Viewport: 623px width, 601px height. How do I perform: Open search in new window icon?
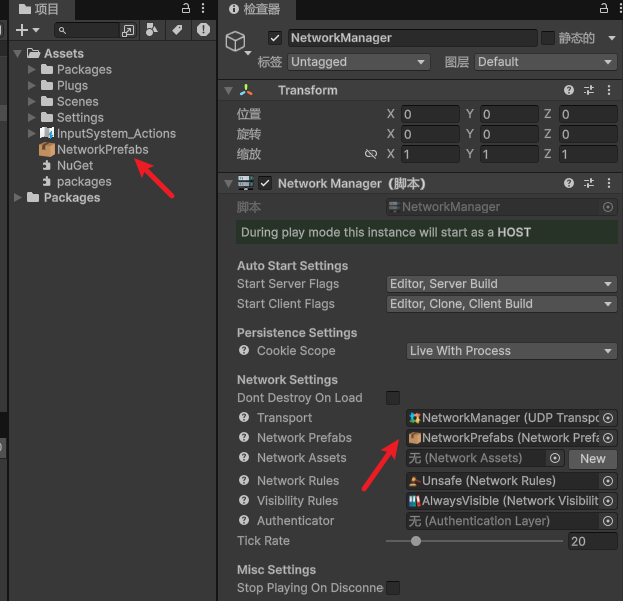[128, 31]
